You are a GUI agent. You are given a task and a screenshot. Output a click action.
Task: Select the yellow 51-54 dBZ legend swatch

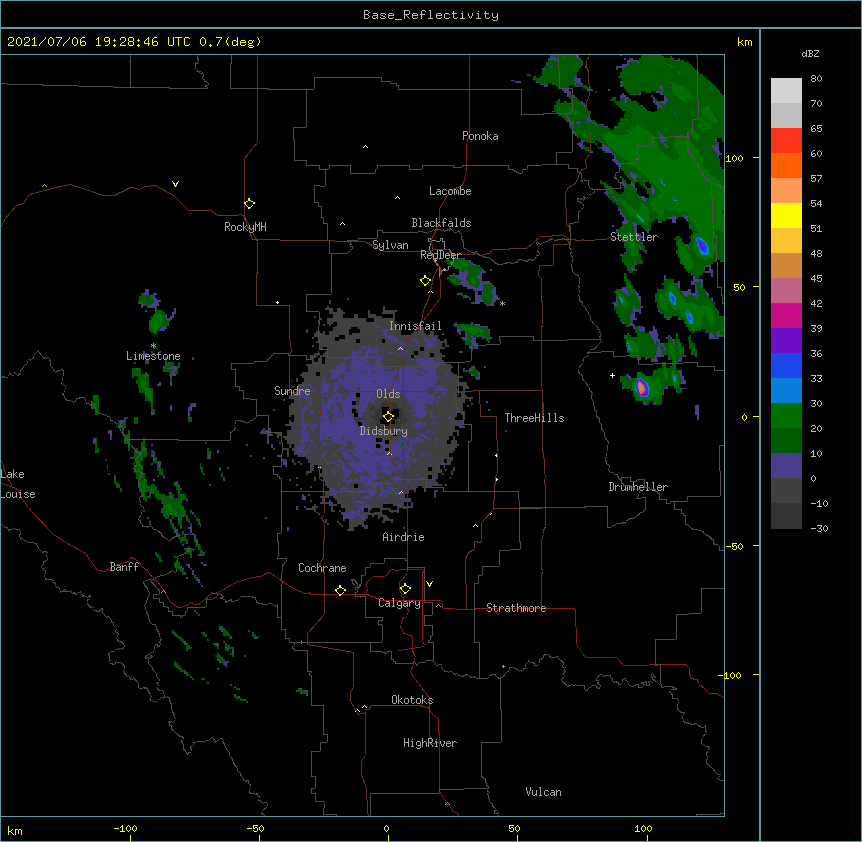pyautogui.click(x=786, y=215)
